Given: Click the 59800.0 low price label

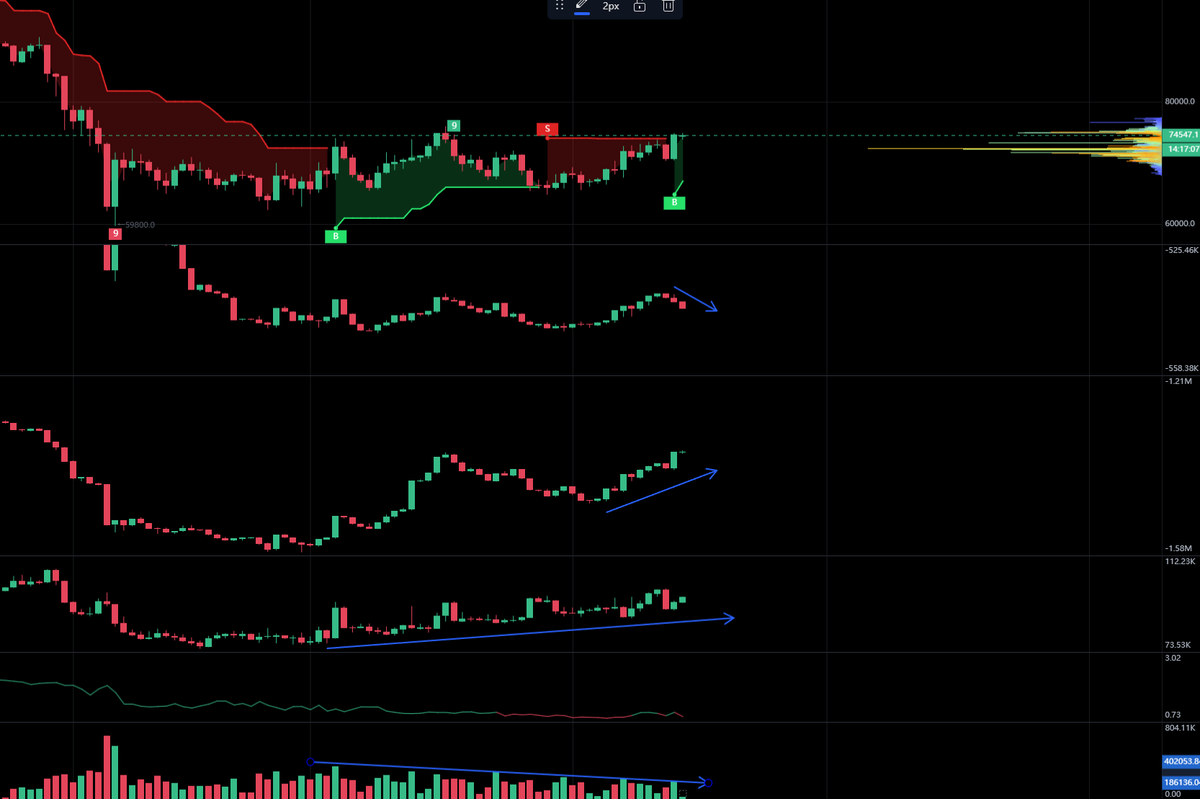Looking at the screenshot, I should (139, 225).
